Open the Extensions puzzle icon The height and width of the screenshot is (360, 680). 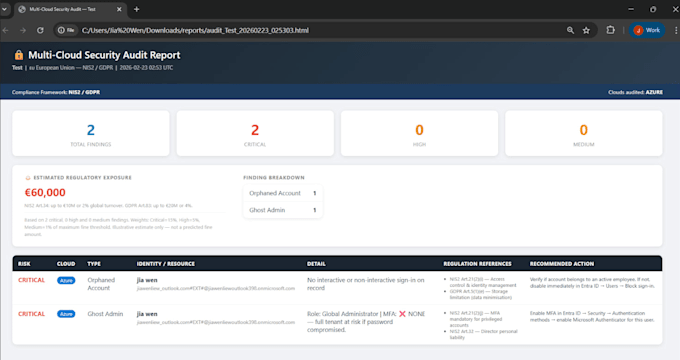coord(611,30)
